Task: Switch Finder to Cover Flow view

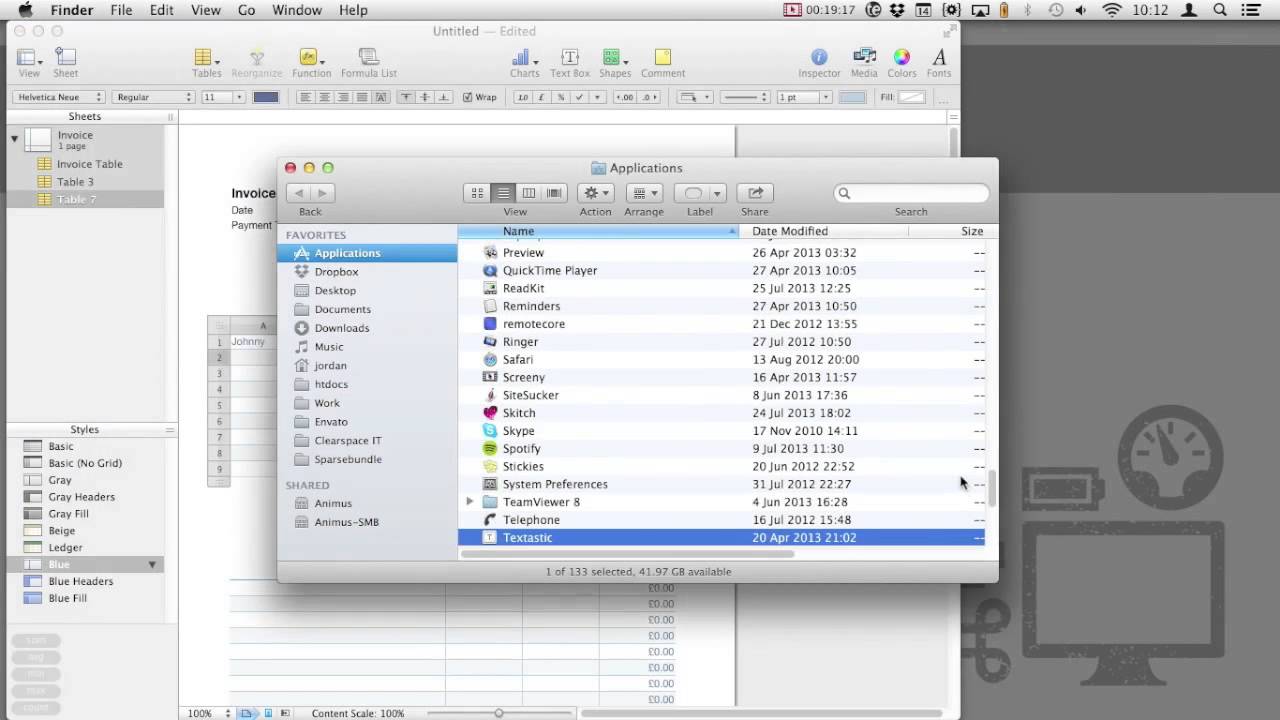Action: click(x=554, y=193)
